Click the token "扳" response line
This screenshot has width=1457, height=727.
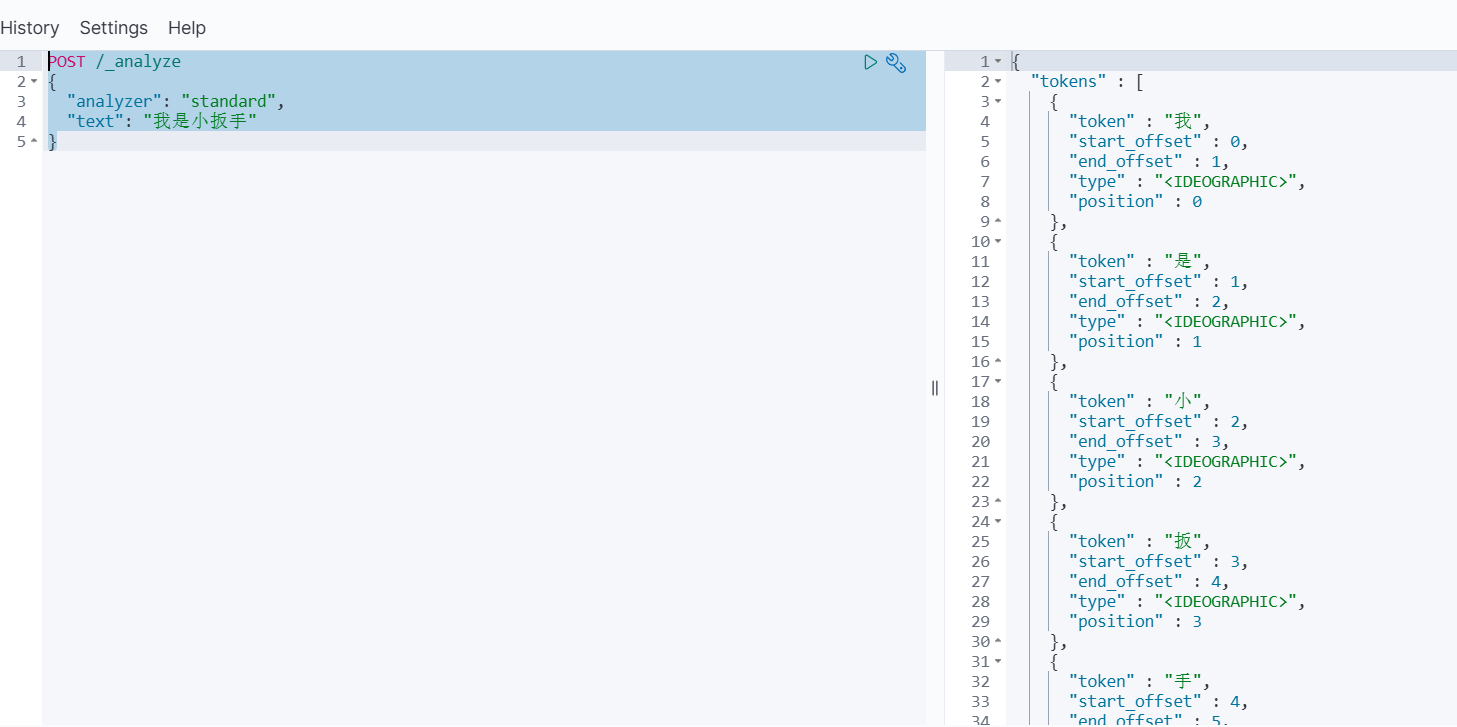[x=1139, y=542]
